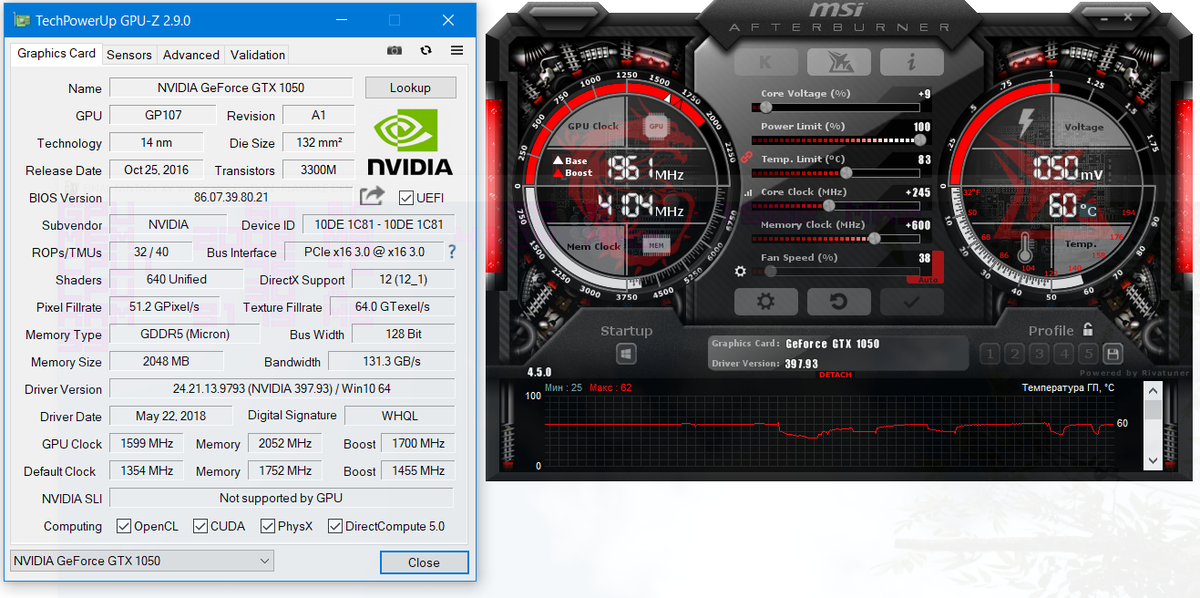Click the Close button in GPU-Z
Viewport: 1200px width, 598px height.
(424, 562)
